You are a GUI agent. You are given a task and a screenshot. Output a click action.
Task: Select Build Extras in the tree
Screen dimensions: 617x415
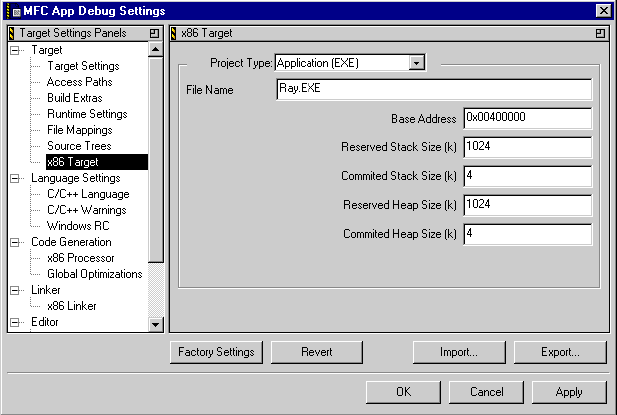coord(75,98)
